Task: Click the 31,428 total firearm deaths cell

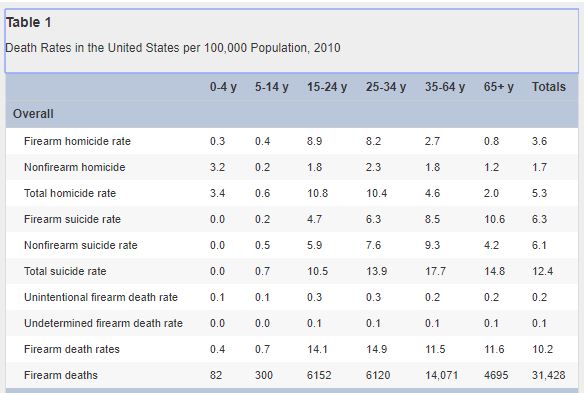Action: point(549,375)
